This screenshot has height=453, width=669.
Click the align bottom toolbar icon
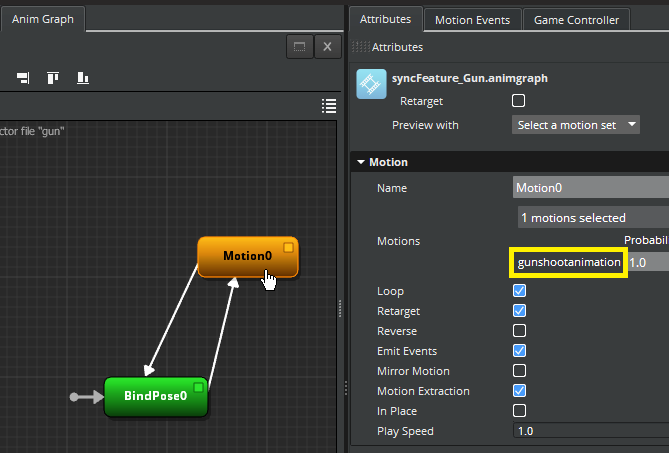pyautogui.click(x=83, y=78)
